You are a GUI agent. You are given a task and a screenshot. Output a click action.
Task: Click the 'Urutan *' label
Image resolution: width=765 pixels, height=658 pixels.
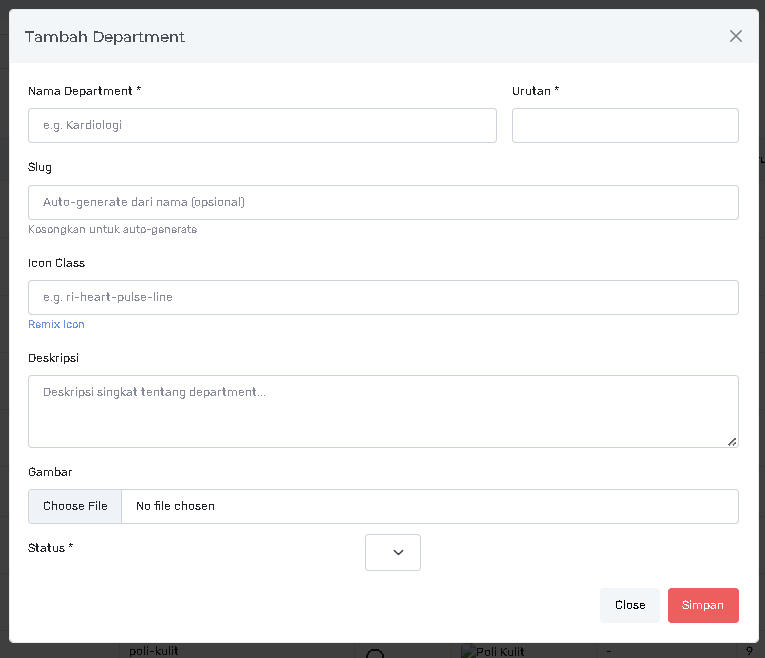(535, 91)
